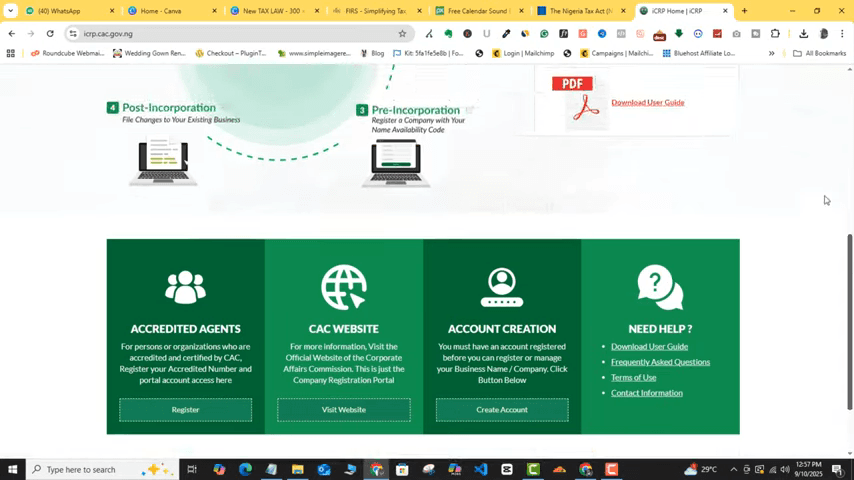Open the Chrome three-dot menu
Image resolution: width=854 pixels, height=480 pixels.
coord(842,34)
